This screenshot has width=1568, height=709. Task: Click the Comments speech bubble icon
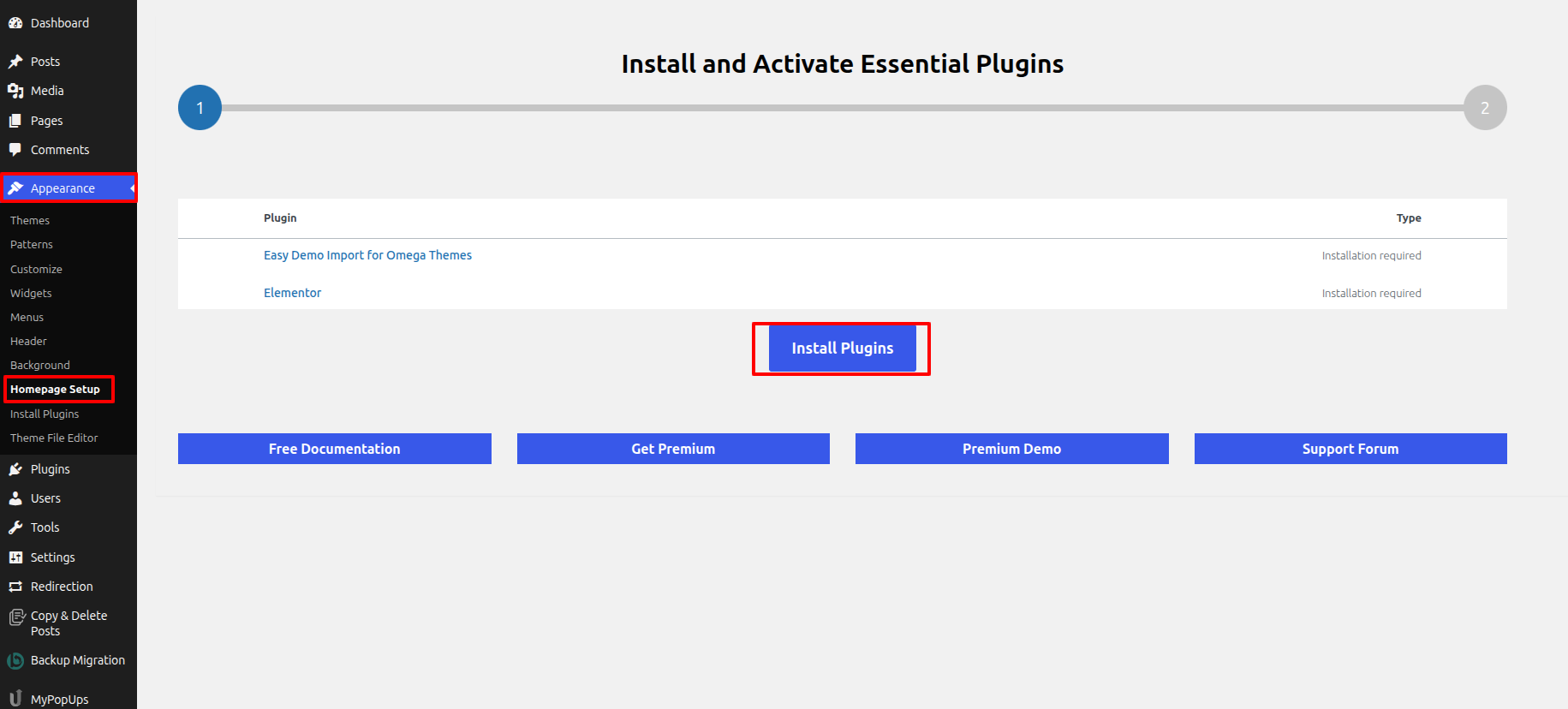pyautogui.click(x=15, y=150)
